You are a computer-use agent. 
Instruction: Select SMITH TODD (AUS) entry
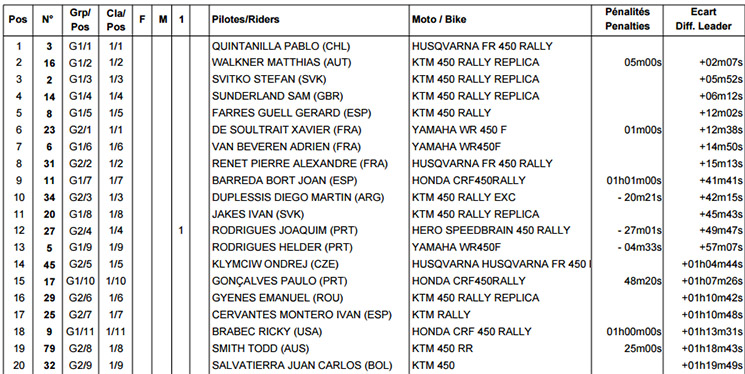click(x=260, y=348)
